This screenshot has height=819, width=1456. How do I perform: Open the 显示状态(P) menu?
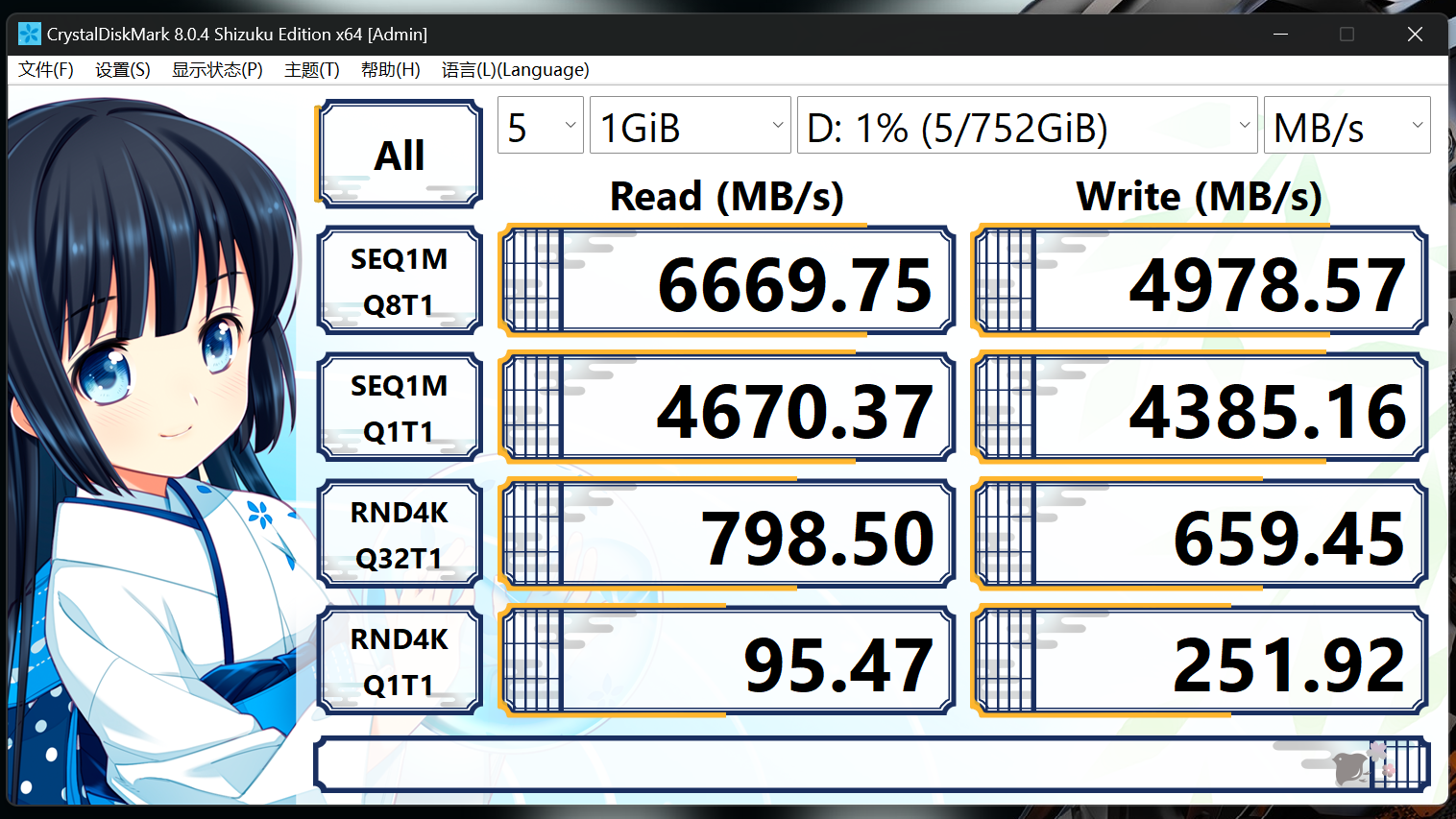[x=217, y=70]
